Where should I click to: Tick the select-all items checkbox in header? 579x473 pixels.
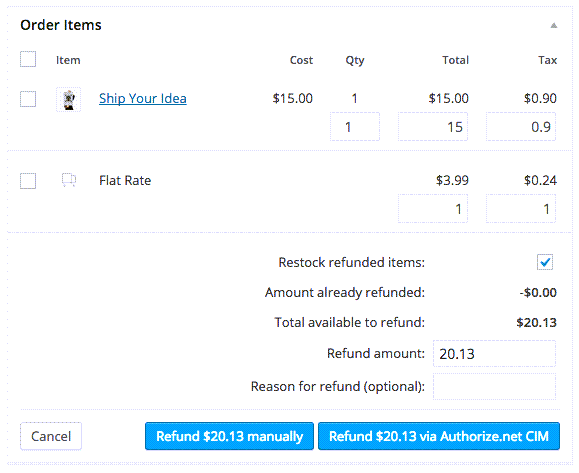(x=28, y=59)
